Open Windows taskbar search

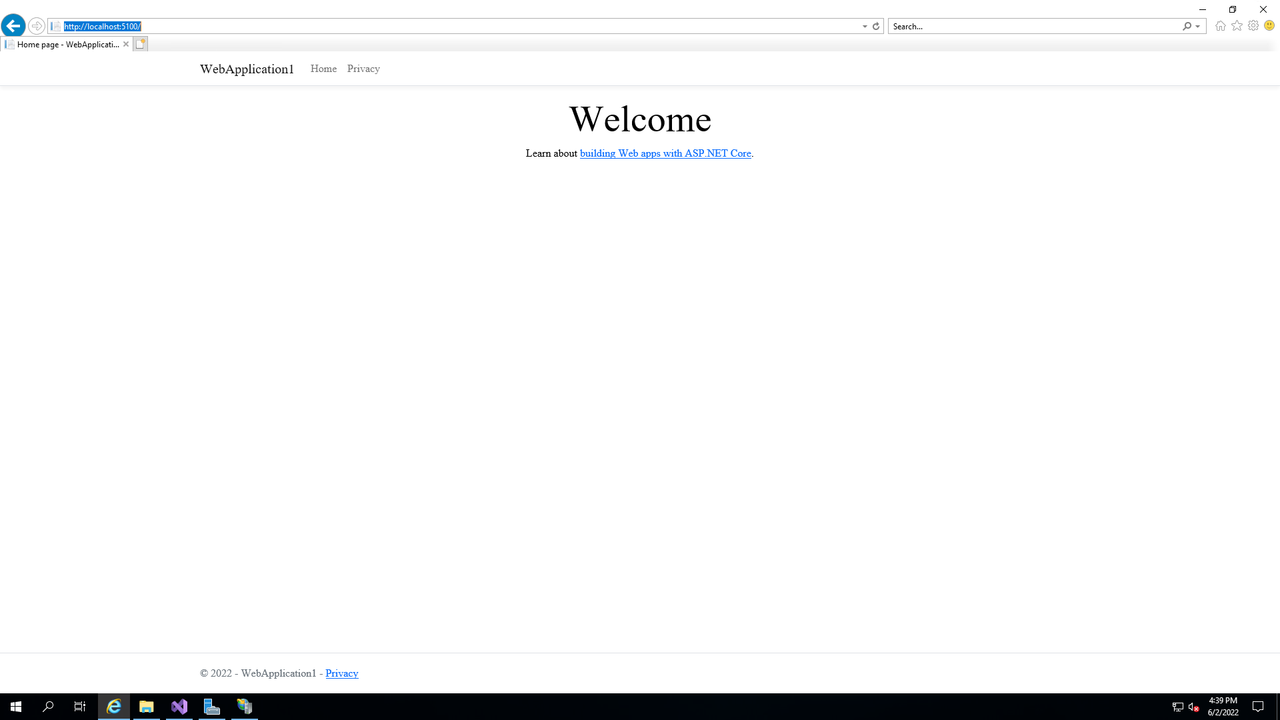[48, 707]
